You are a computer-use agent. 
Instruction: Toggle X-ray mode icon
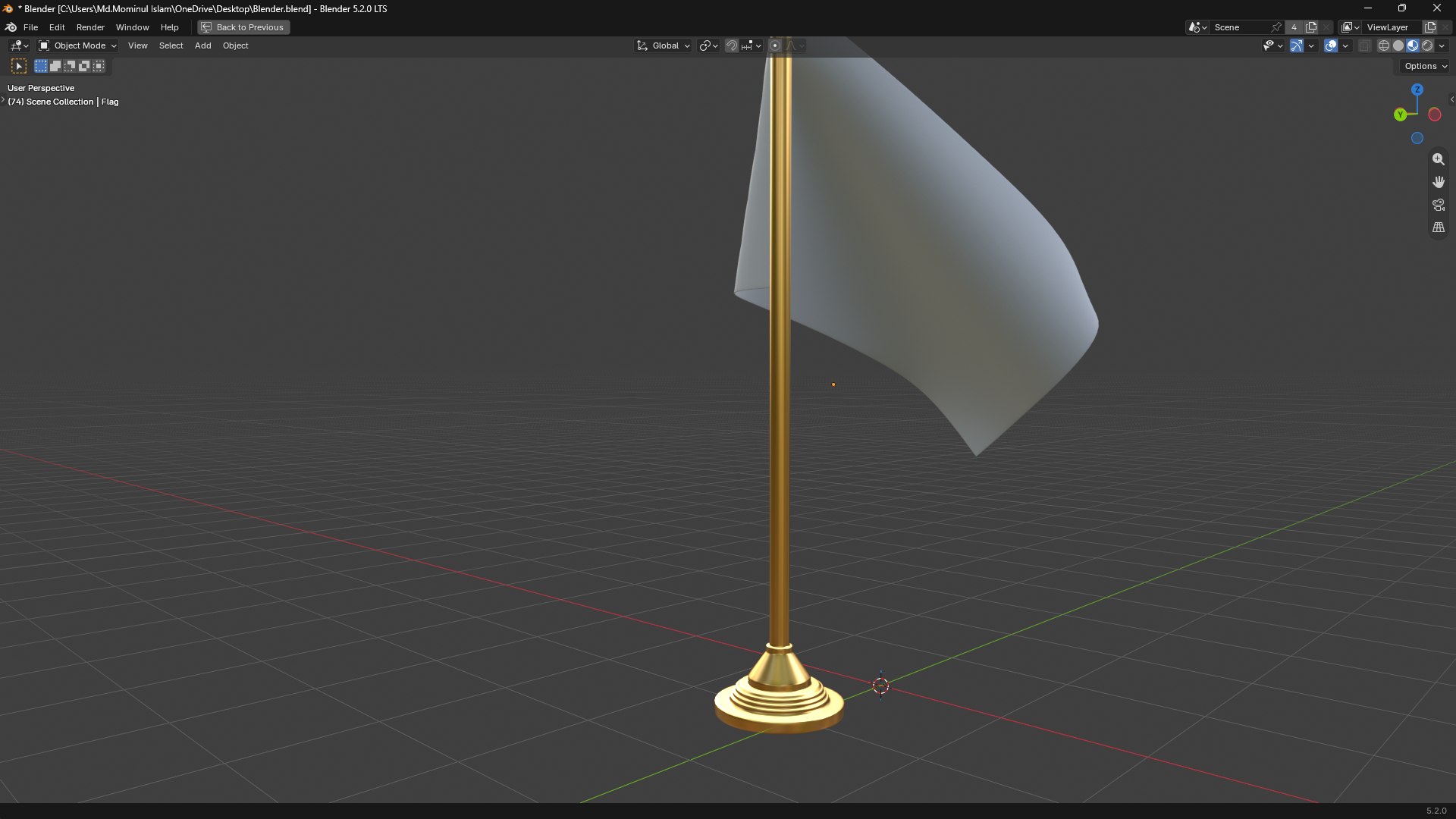click(1365, 45)
